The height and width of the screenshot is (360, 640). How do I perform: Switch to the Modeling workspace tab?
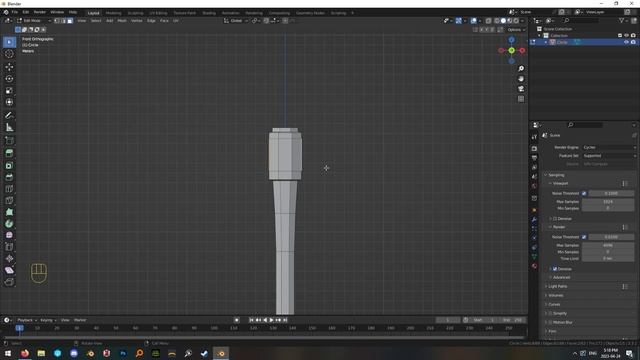tap(113, 13)
